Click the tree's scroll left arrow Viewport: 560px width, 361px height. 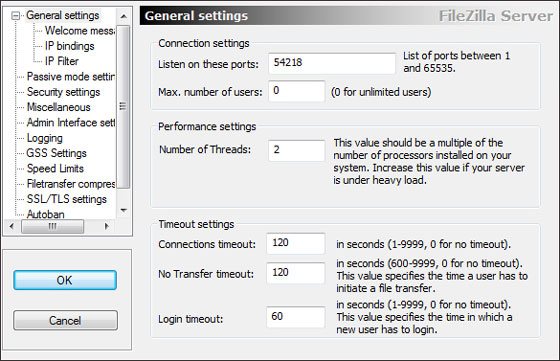click(x=11, y=226)
